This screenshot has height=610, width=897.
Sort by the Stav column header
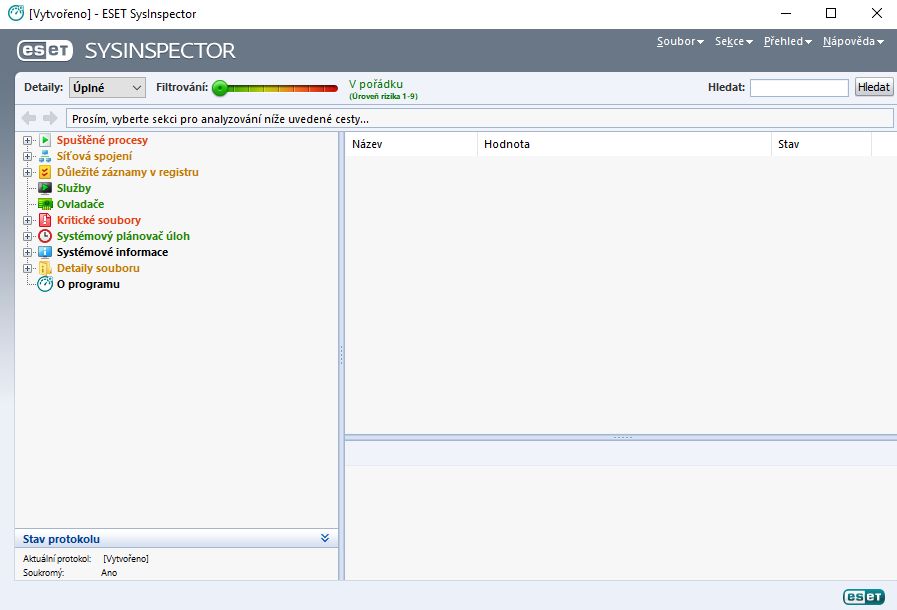click(x=821, y=144)
